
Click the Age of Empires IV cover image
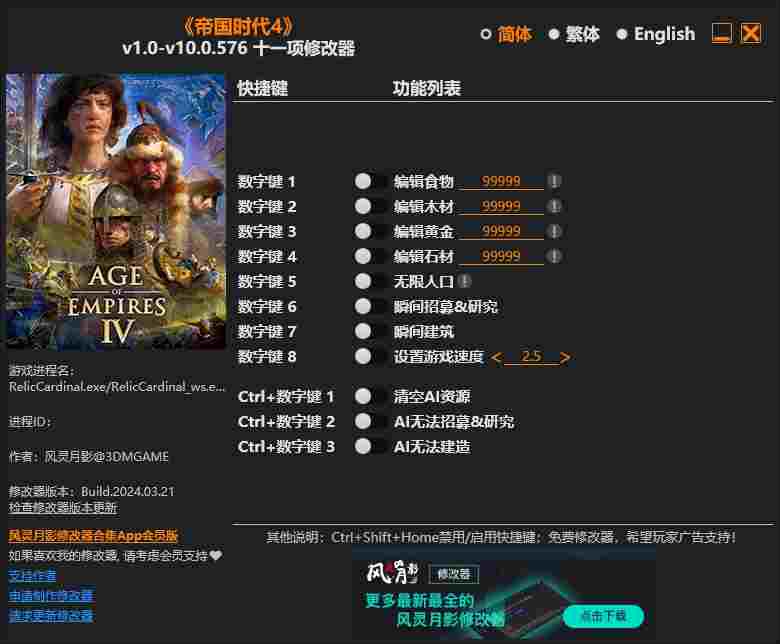click(116, 211)
